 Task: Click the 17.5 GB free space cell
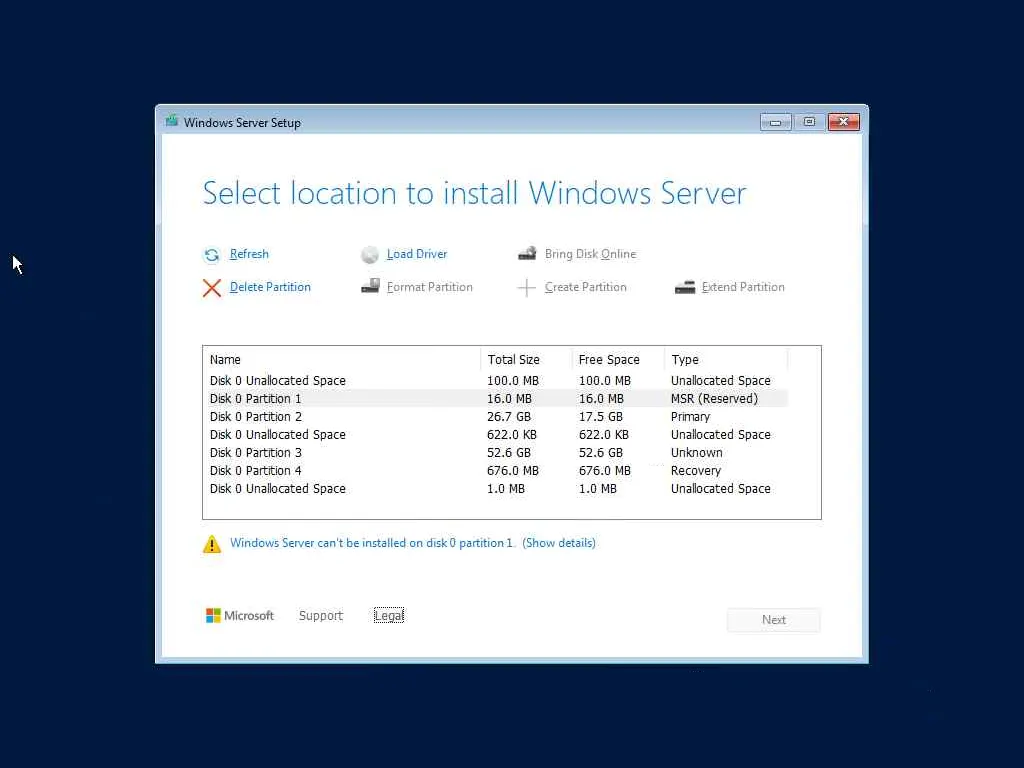pos(600,417)
